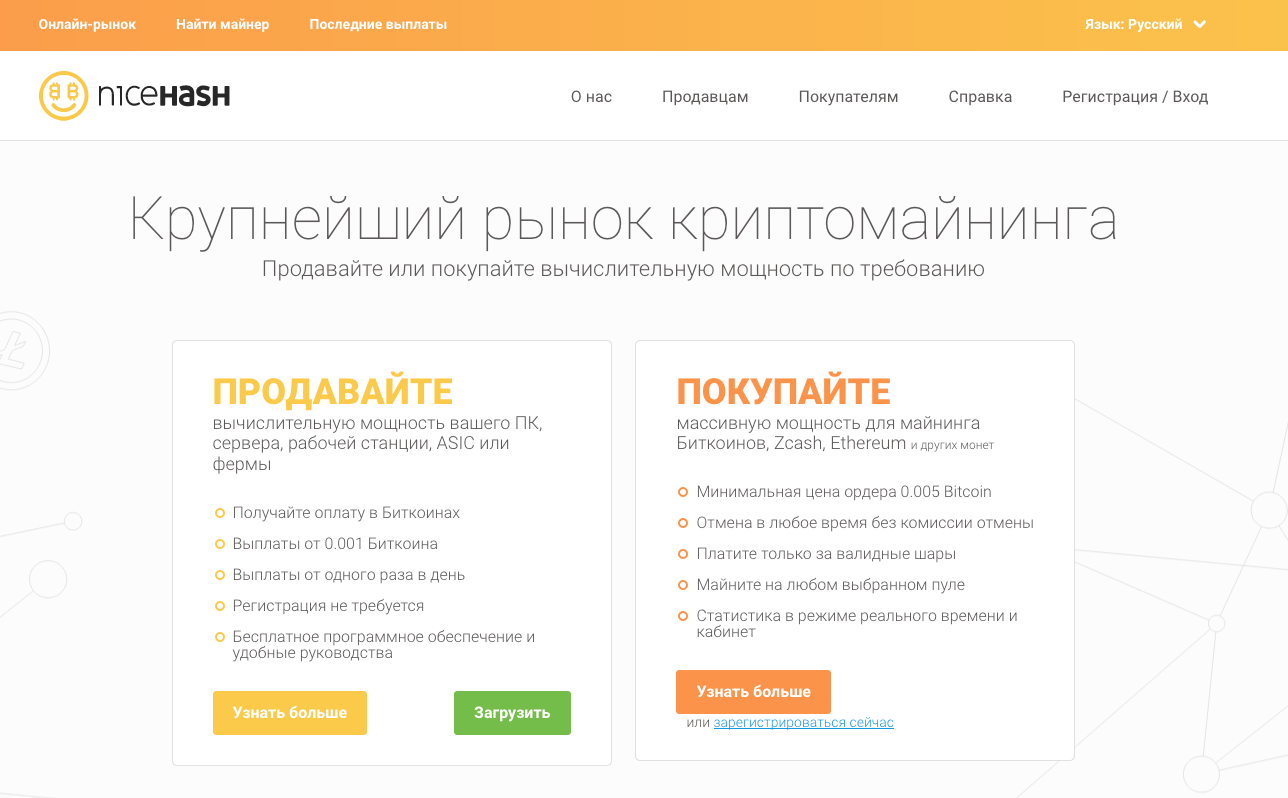
Task: Click 'Получайте оплату в Биткоинах' text
Action: pyautogui.click(x=346, y=513)
